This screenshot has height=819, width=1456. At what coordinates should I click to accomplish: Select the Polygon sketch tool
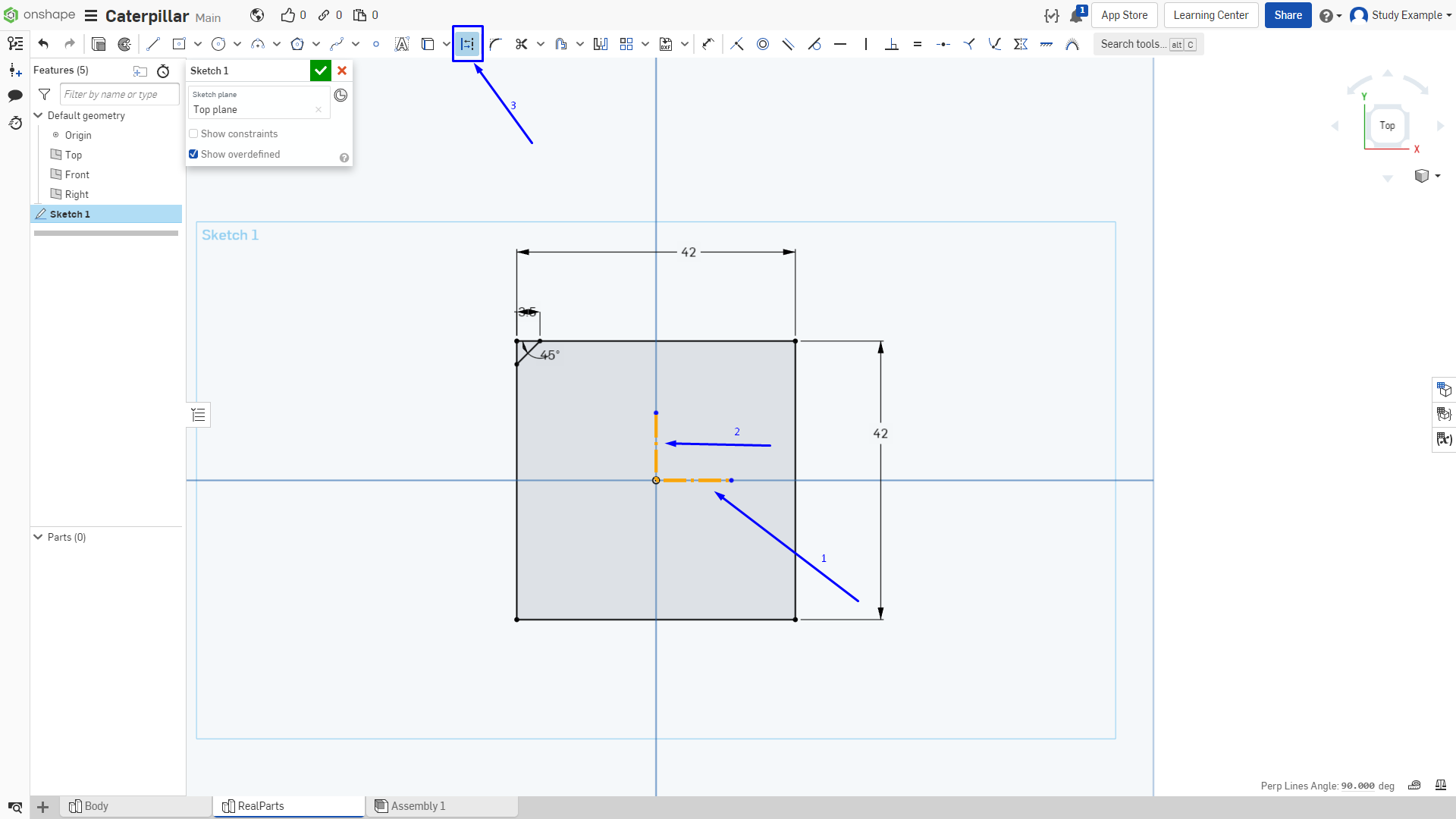[x=297, y=44]
